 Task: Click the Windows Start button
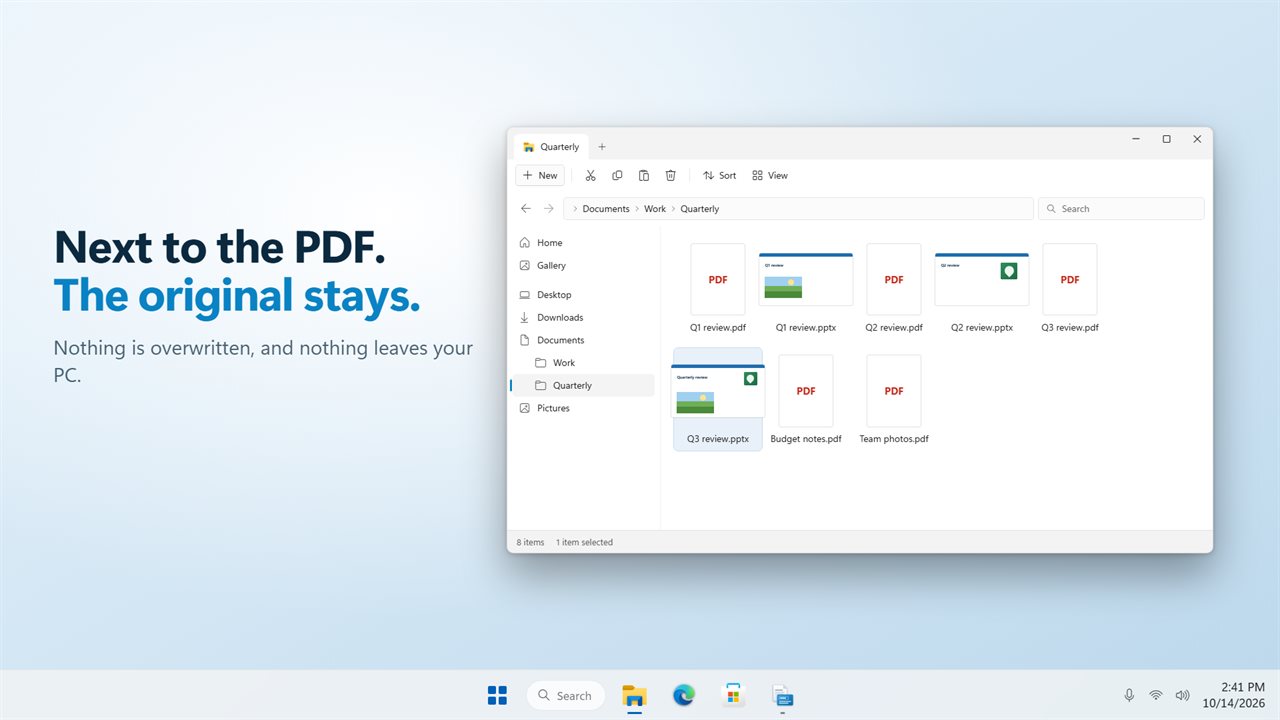(497, 695)
